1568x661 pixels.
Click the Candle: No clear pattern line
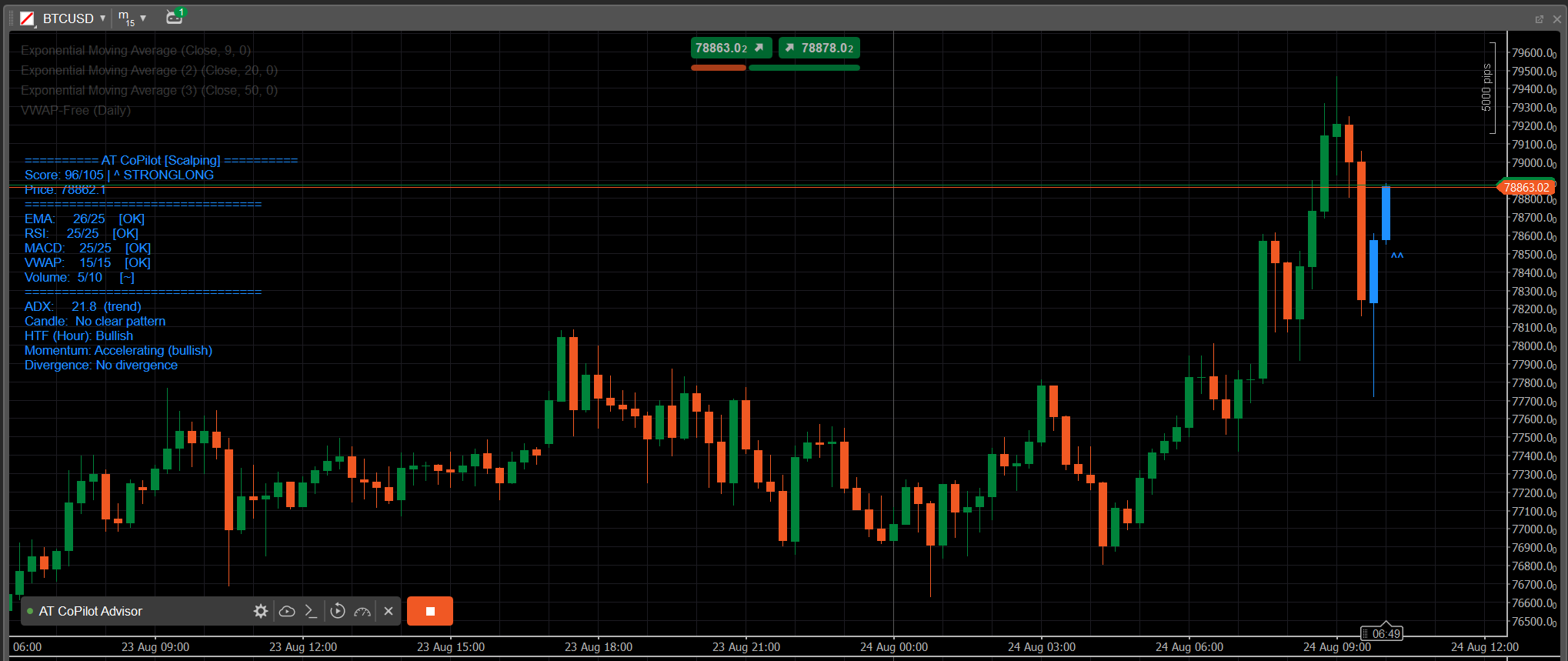95,321
